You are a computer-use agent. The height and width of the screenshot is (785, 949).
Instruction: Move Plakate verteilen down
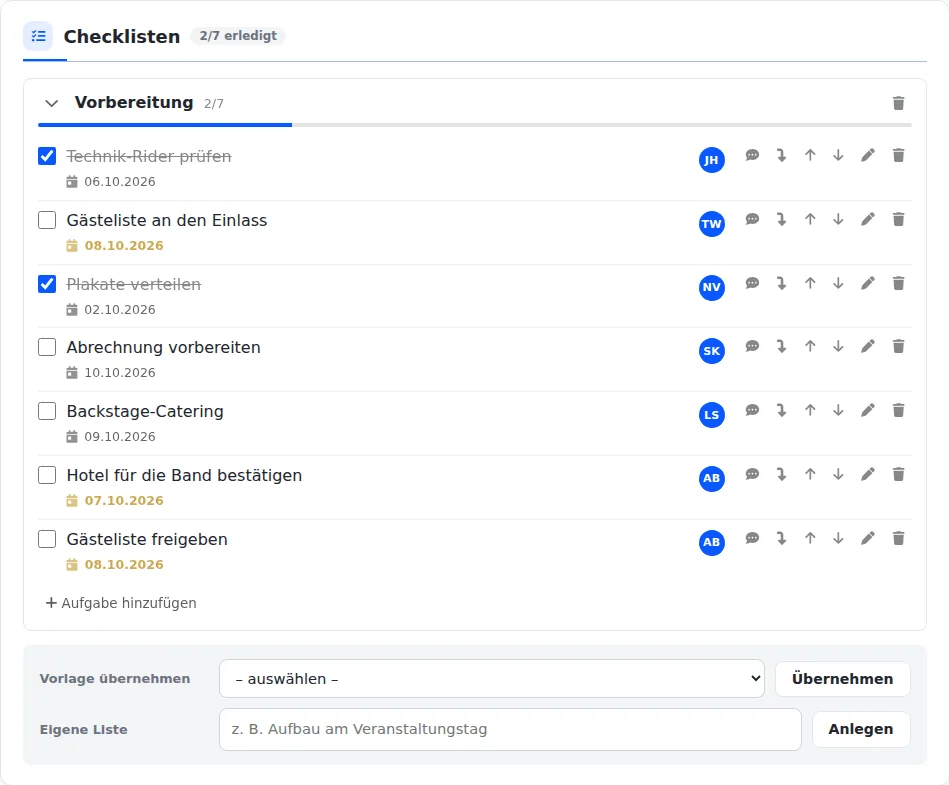tap(838, 283)
